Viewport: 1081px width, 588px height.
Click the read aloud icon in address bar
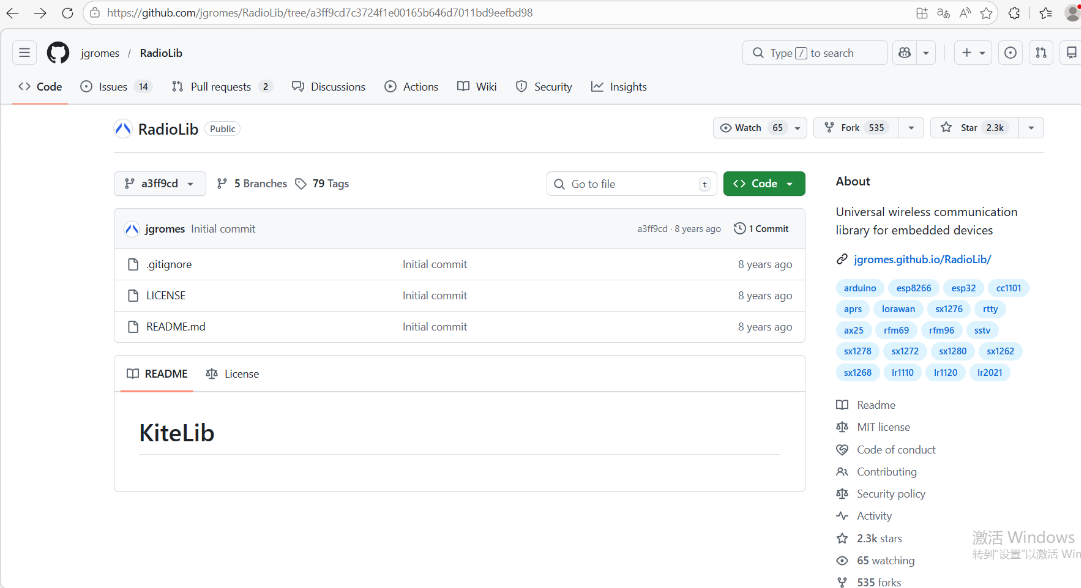(x=965, y=13)
